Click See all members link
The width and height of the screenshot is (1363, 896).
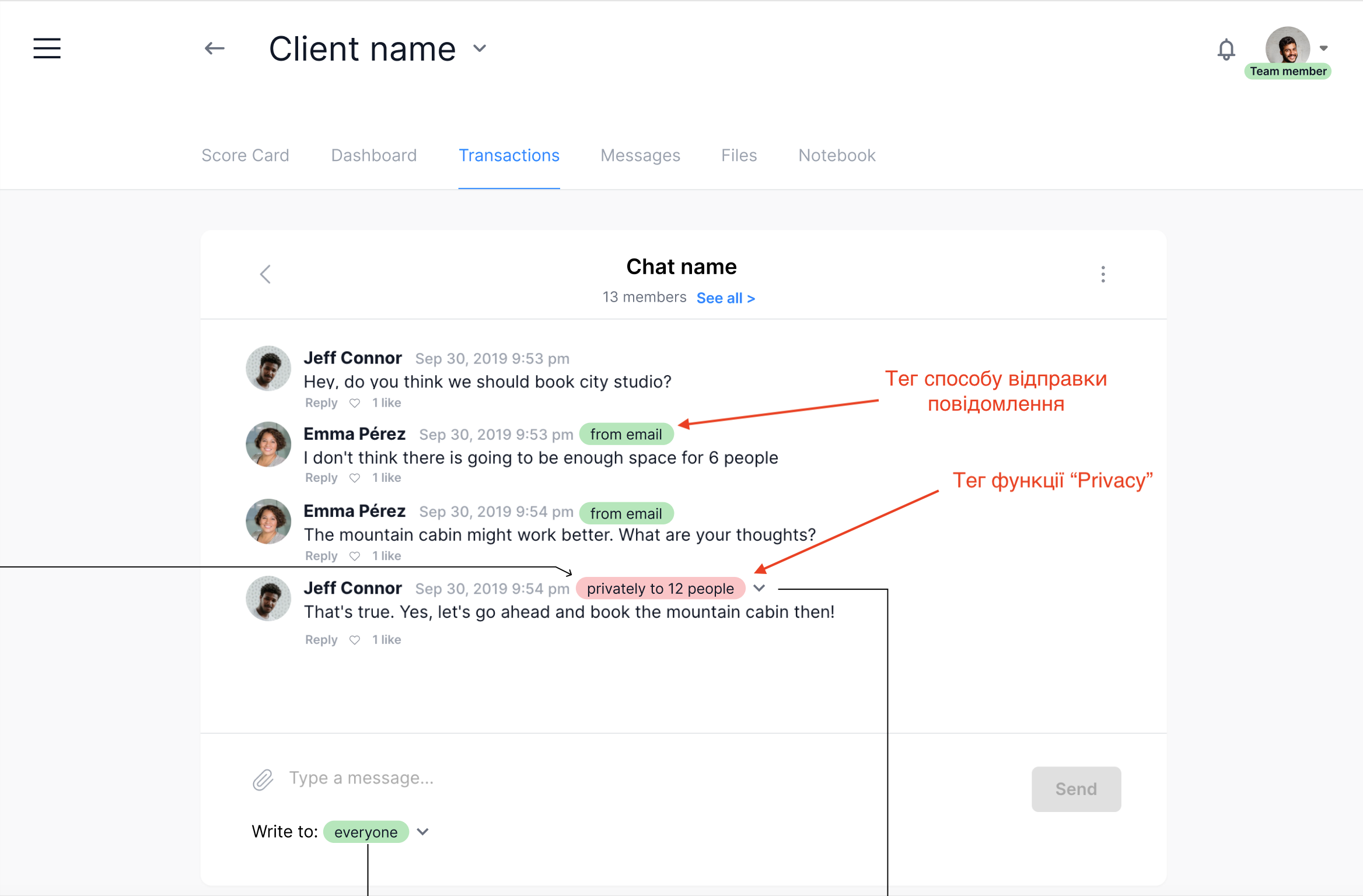(725, 298)
